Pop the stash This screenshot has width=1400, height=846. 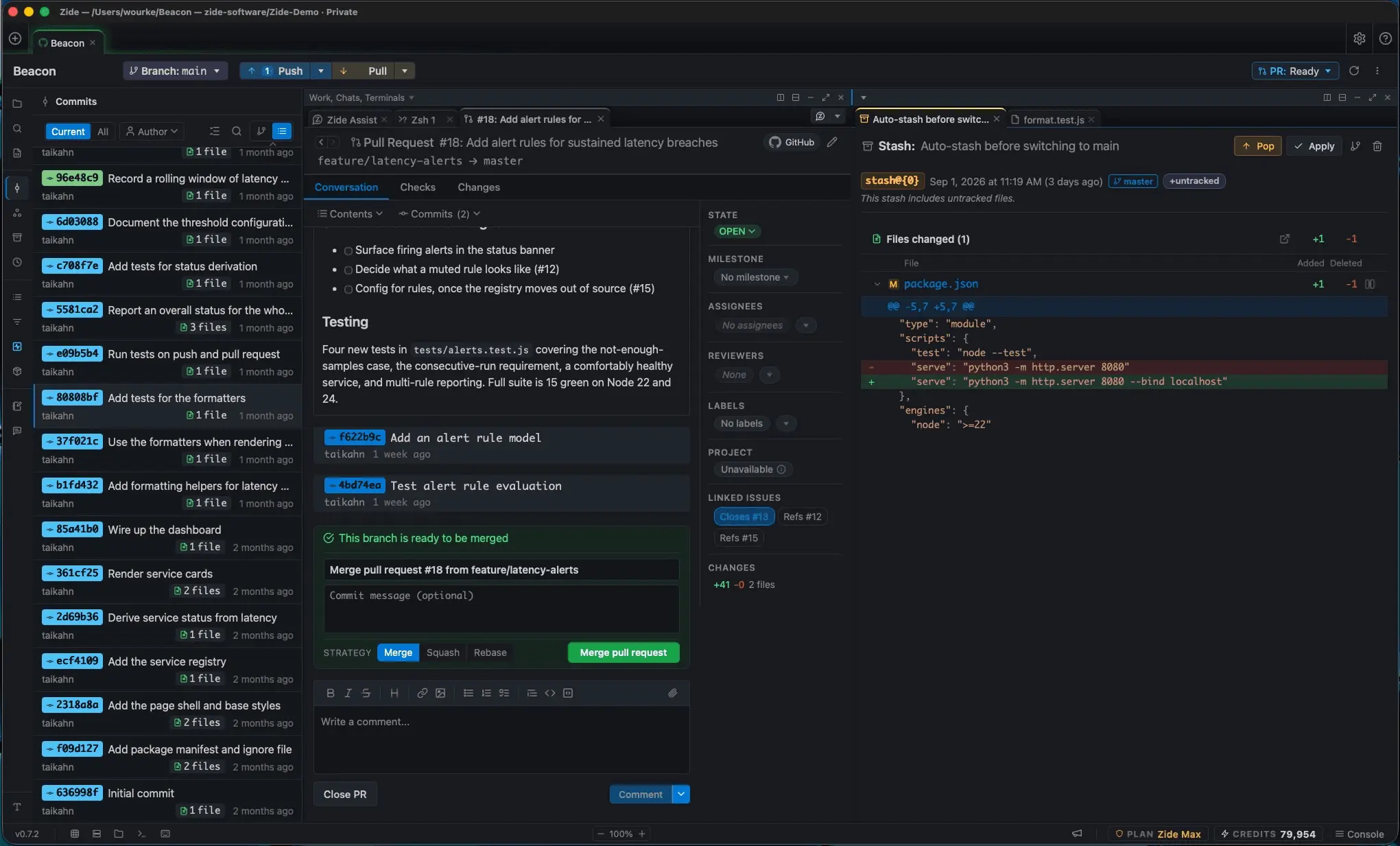pos(1258,146)
